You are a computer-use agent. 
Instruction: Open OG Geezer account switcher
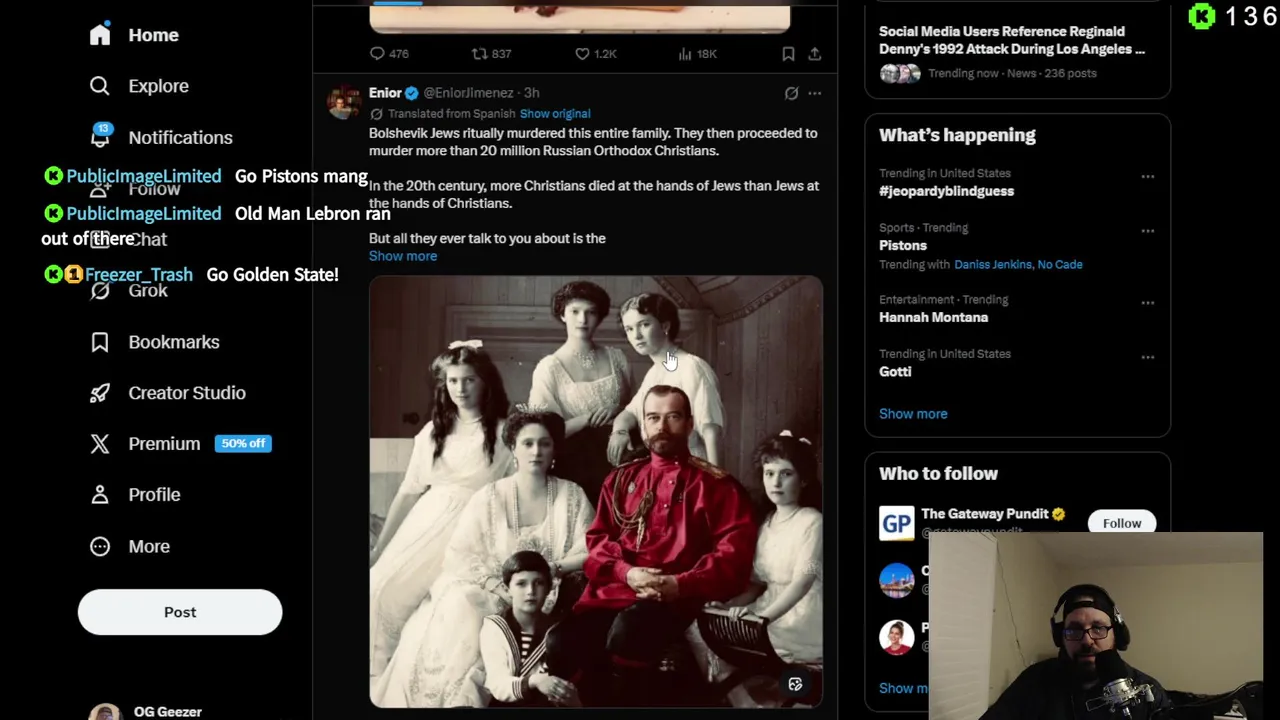[x=167, y=711]
